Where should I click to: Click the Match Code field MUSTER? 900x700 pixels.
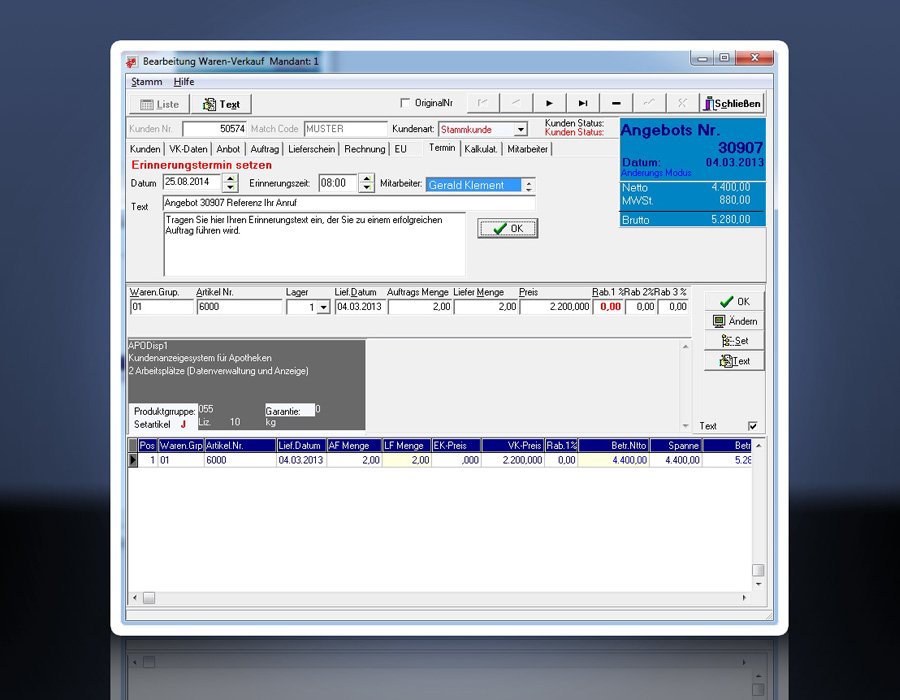(x=346, y=129)
